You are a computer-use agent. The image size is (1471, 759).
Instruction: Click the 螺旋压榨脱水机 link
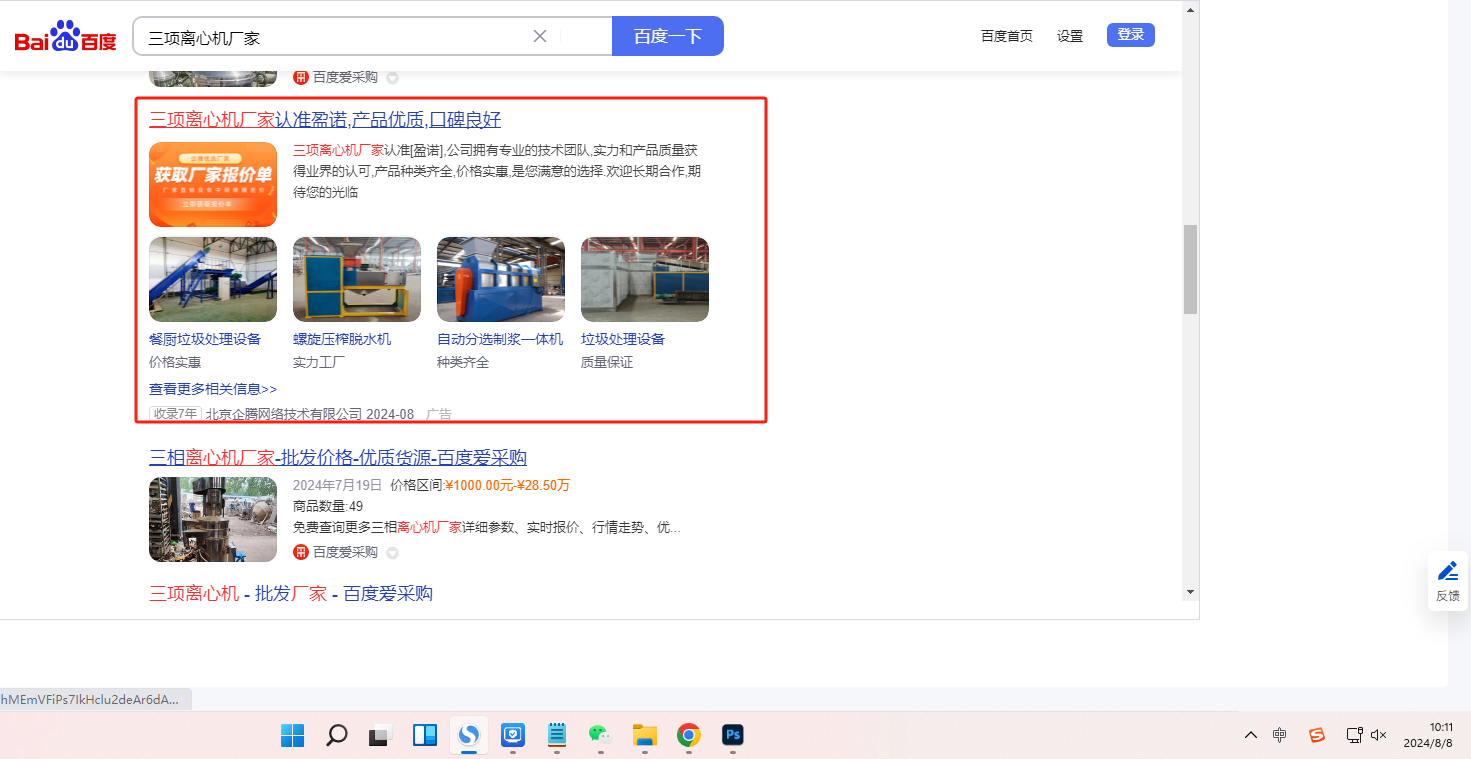pyautogui.click(x=342, y=339)
